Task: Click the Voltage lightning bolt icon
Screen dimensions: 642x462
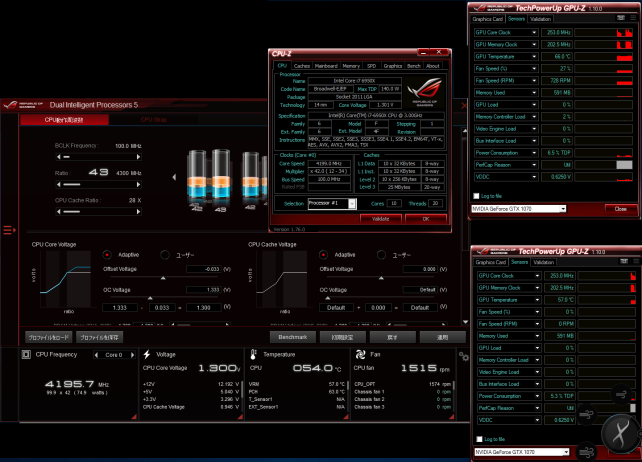Action: [147, 354]
